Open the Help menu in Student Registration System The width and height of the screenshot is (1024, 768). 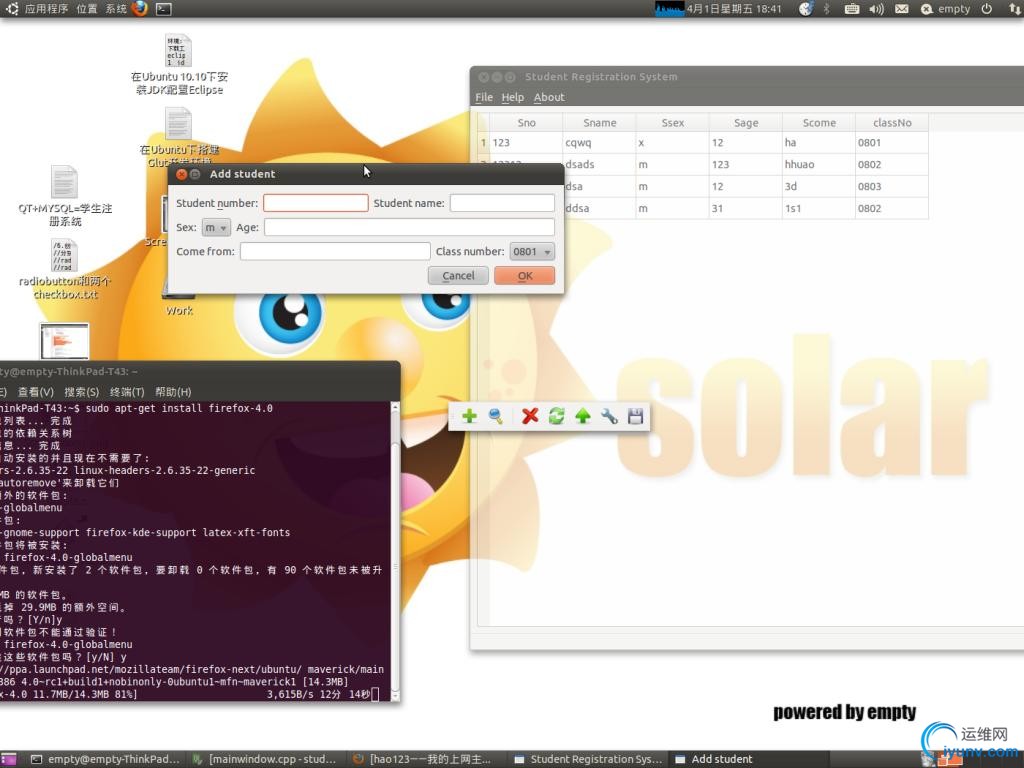click(513, 97)
